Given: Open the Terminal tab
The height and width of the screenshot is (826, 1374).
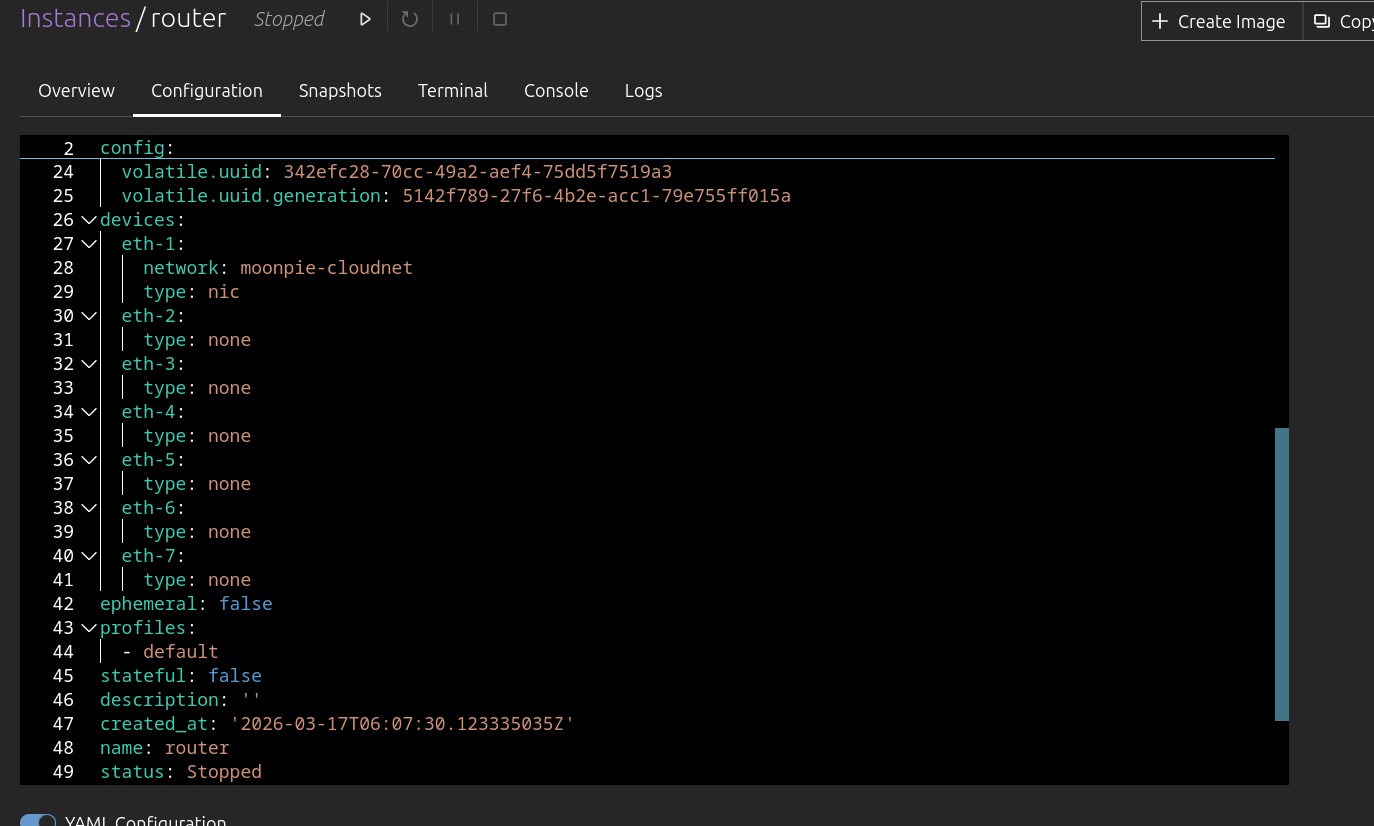Looking at the screenshot, I should (x=452, y=90).
